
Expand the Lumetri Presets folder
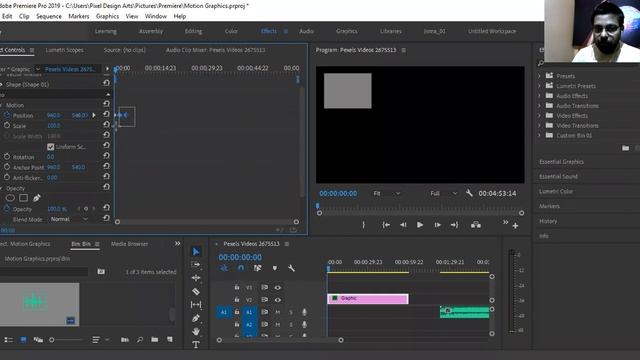(x=539, y=86)
